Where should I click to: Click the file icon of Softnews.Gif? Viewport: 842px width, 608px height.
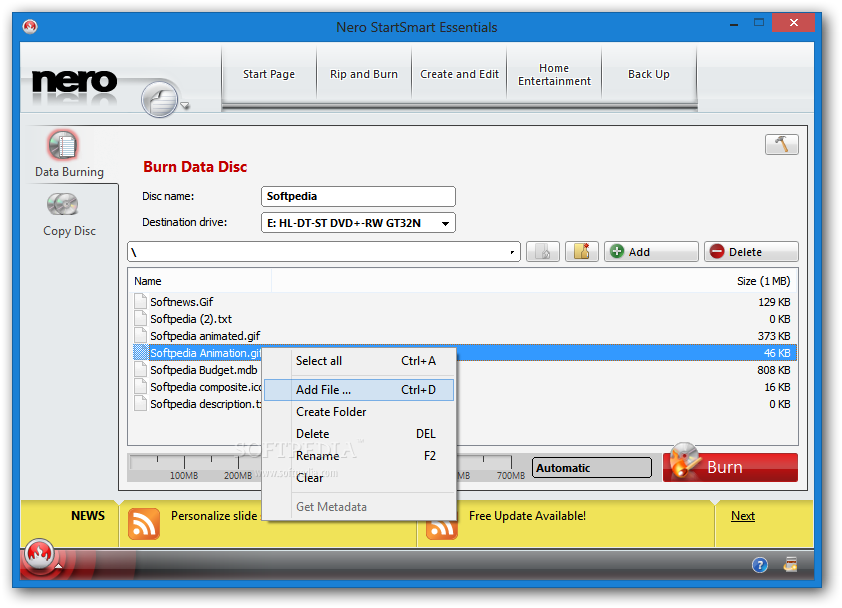(x=141, y=301)
